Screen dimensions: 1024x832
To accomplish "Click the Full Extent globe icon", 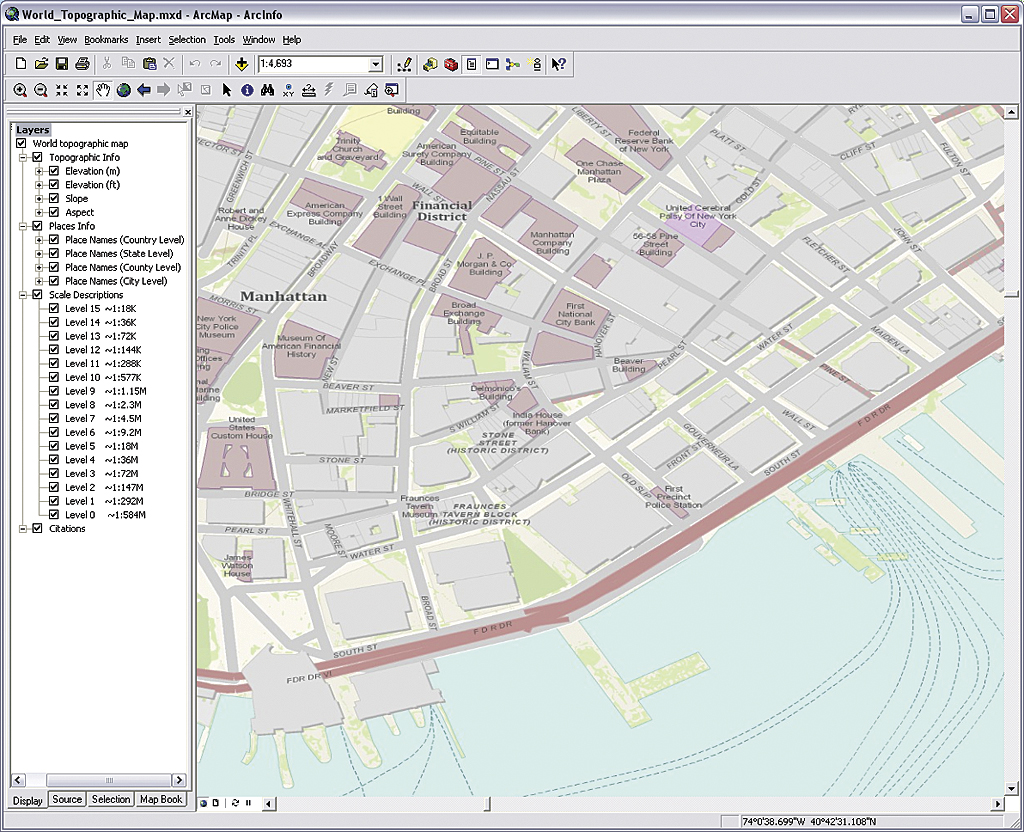I will pos(124,90).
